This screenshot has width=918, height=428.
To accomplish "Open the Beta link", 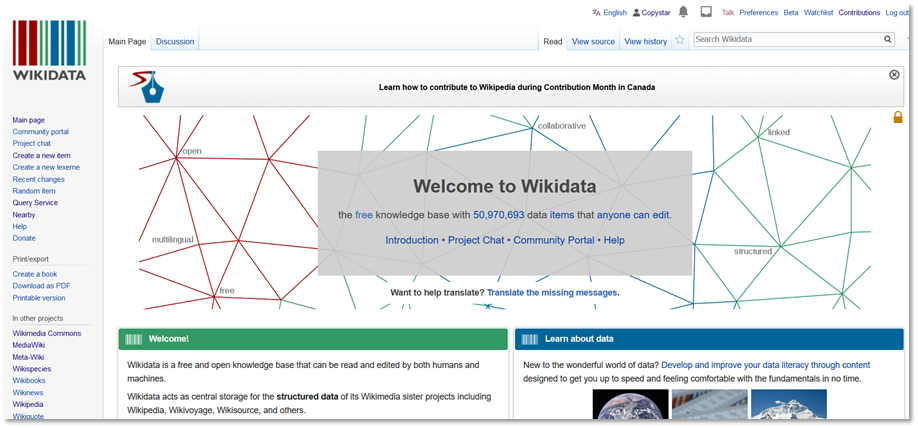I will coord(791,12).
